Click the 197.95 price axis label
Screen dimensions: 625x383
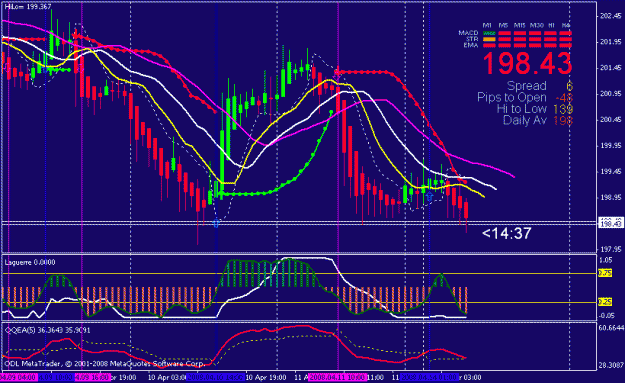[611, 249]
